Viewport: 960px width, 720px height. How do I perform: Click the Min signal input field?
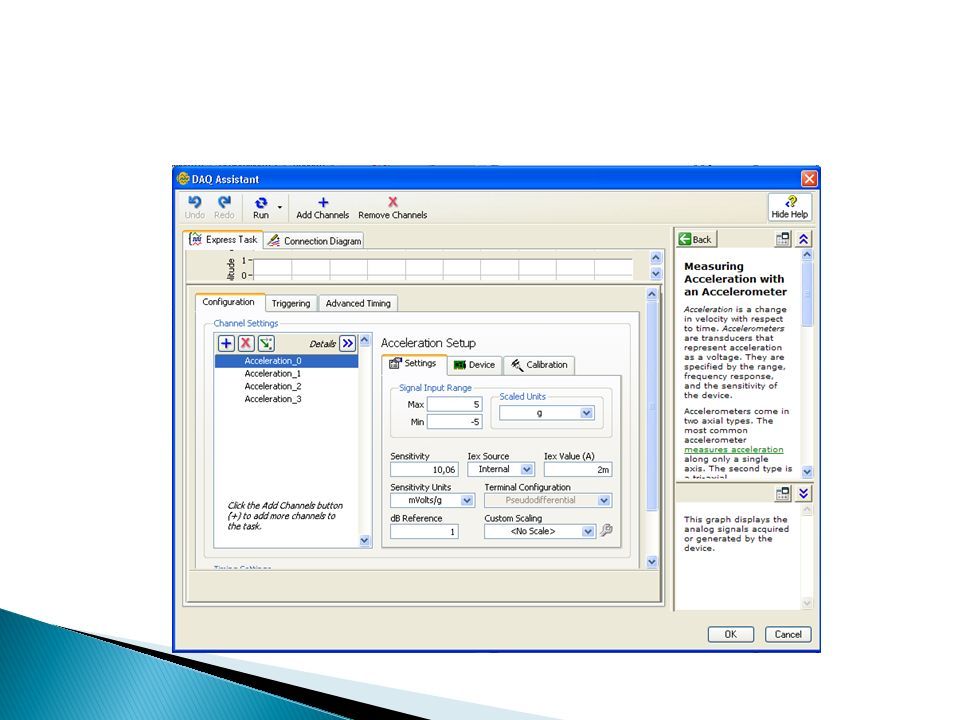pyautogui.click(x=455, y=422)
